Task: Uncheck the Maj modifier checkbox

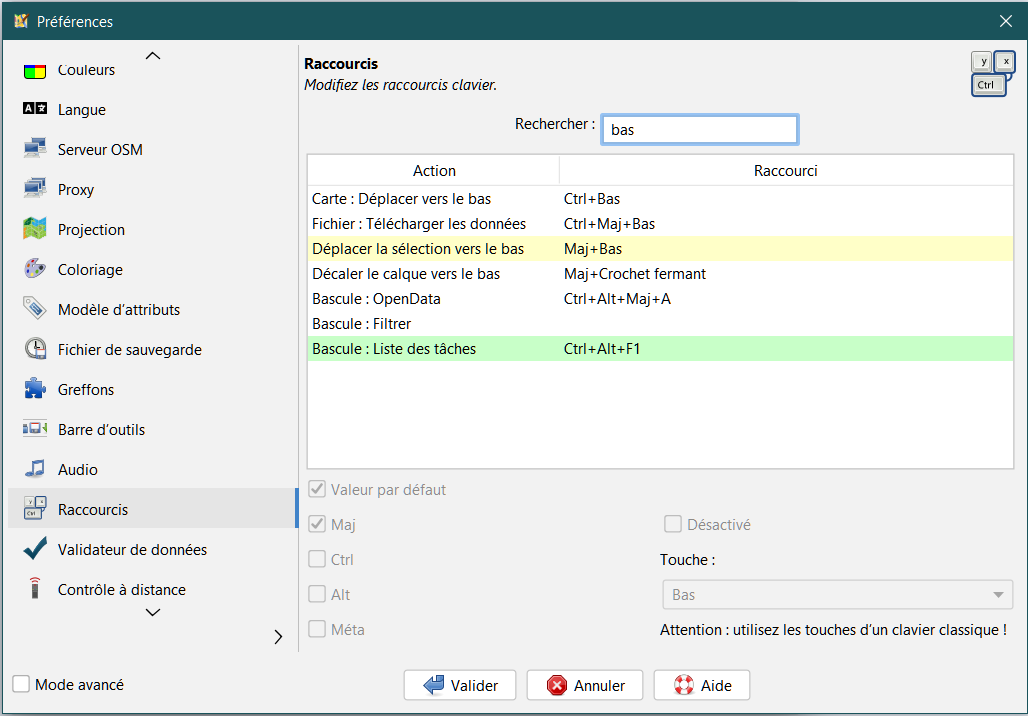Action: [x=317, y=524]
